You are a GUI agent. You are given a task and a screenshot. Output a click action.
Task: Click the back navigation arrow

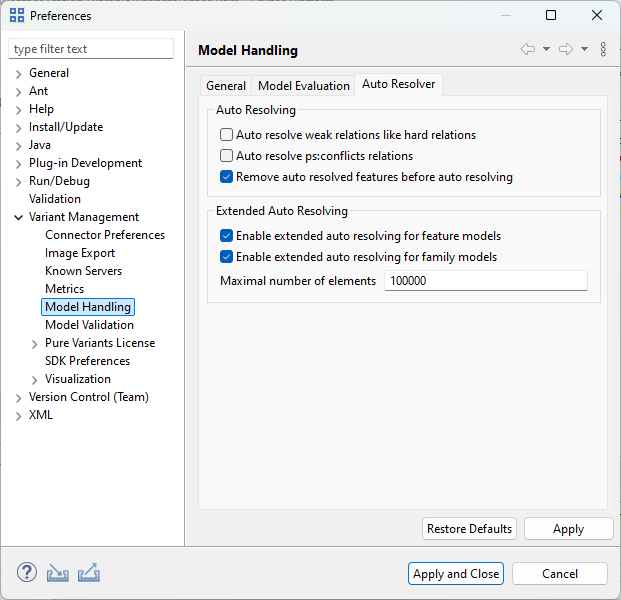point(528,50)
